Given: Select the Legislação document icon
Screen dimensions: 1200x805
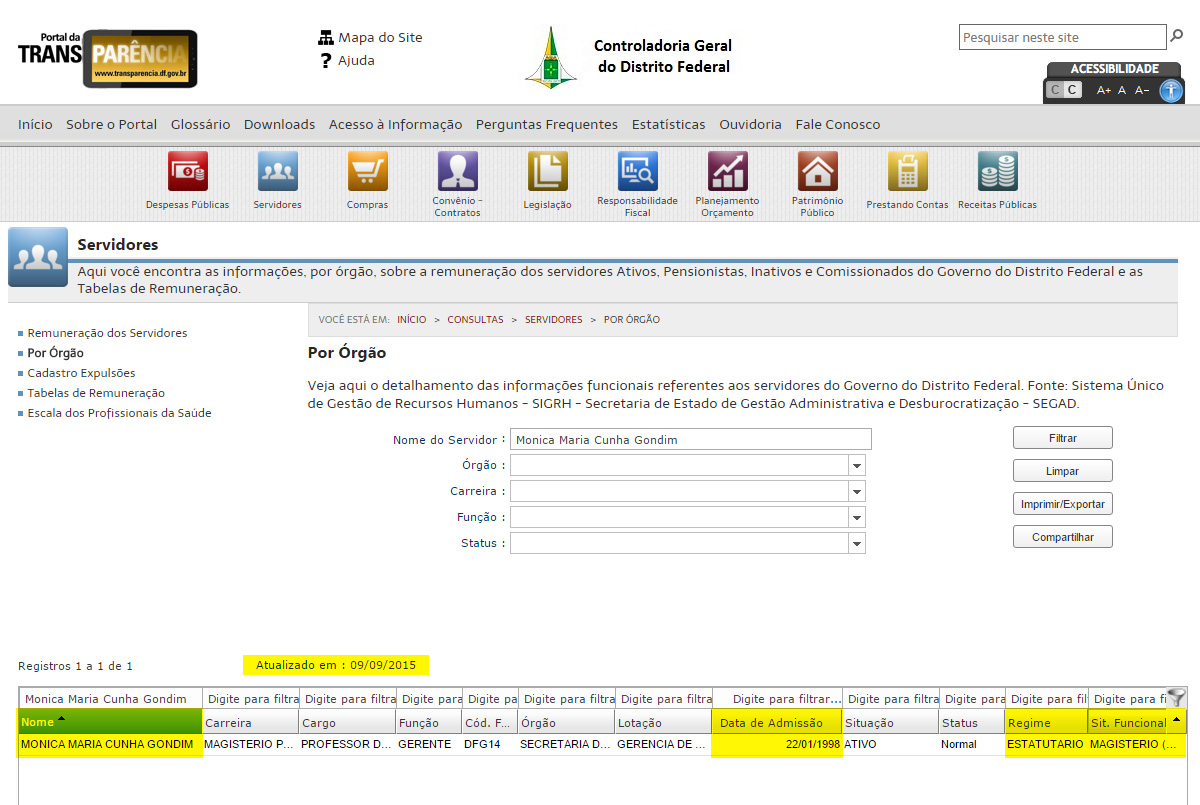Looking at the screenshot, I should (547, 171).
